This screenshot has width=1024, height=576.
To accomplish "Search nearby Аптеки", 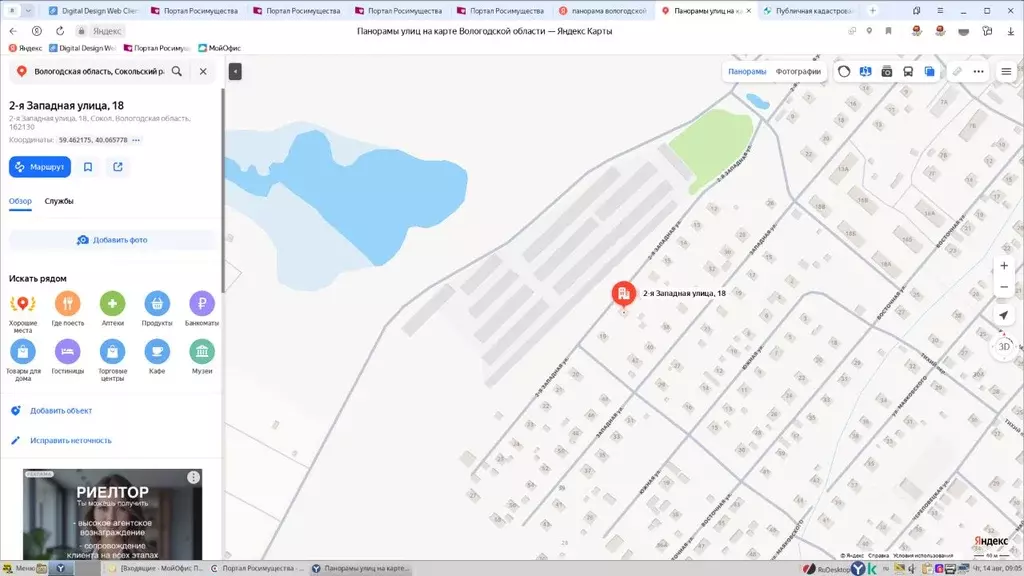I will (112, 309).
